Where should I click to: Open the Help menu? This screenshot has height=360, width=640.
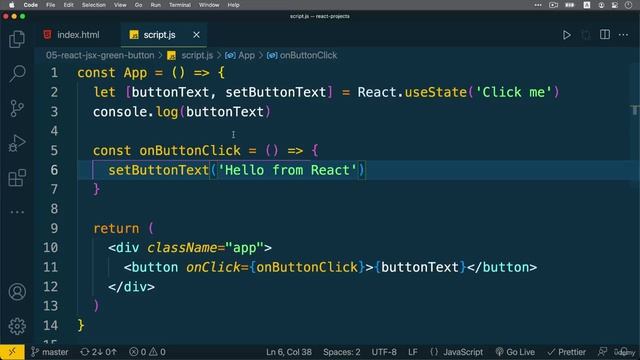point(233,5)
